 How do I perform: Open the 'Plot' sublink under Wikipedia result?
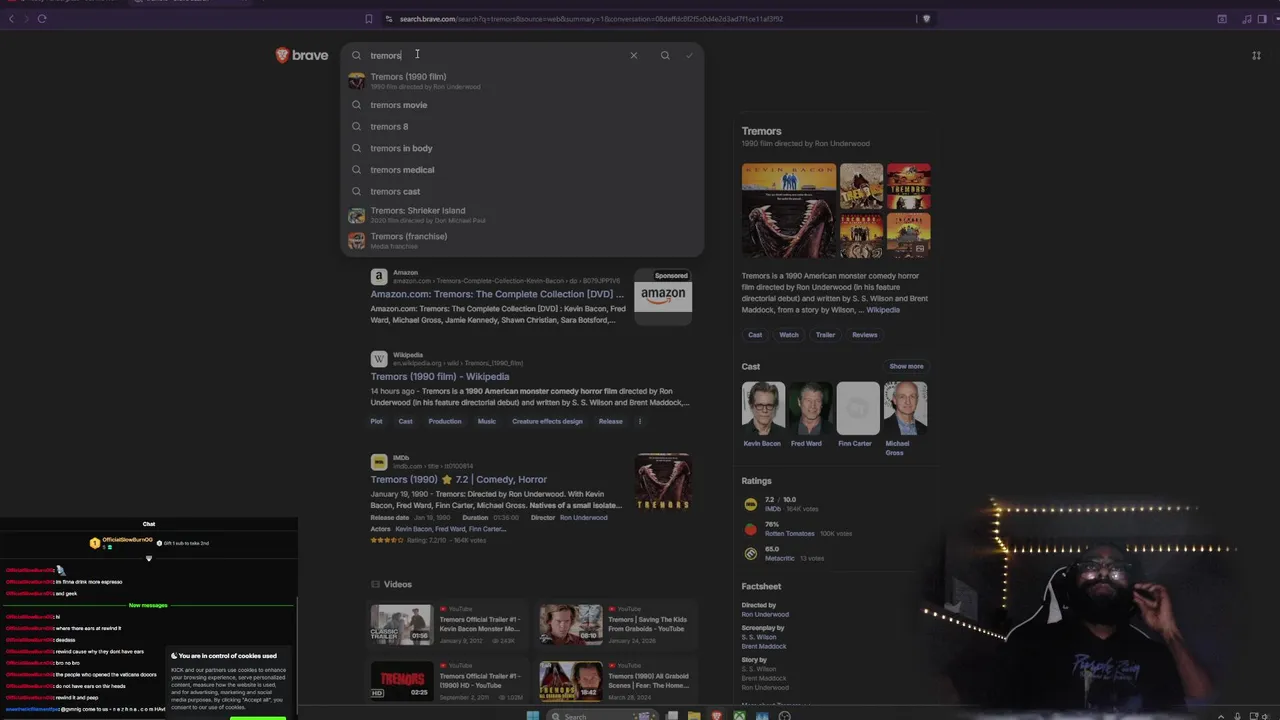[x=376, y=421]
